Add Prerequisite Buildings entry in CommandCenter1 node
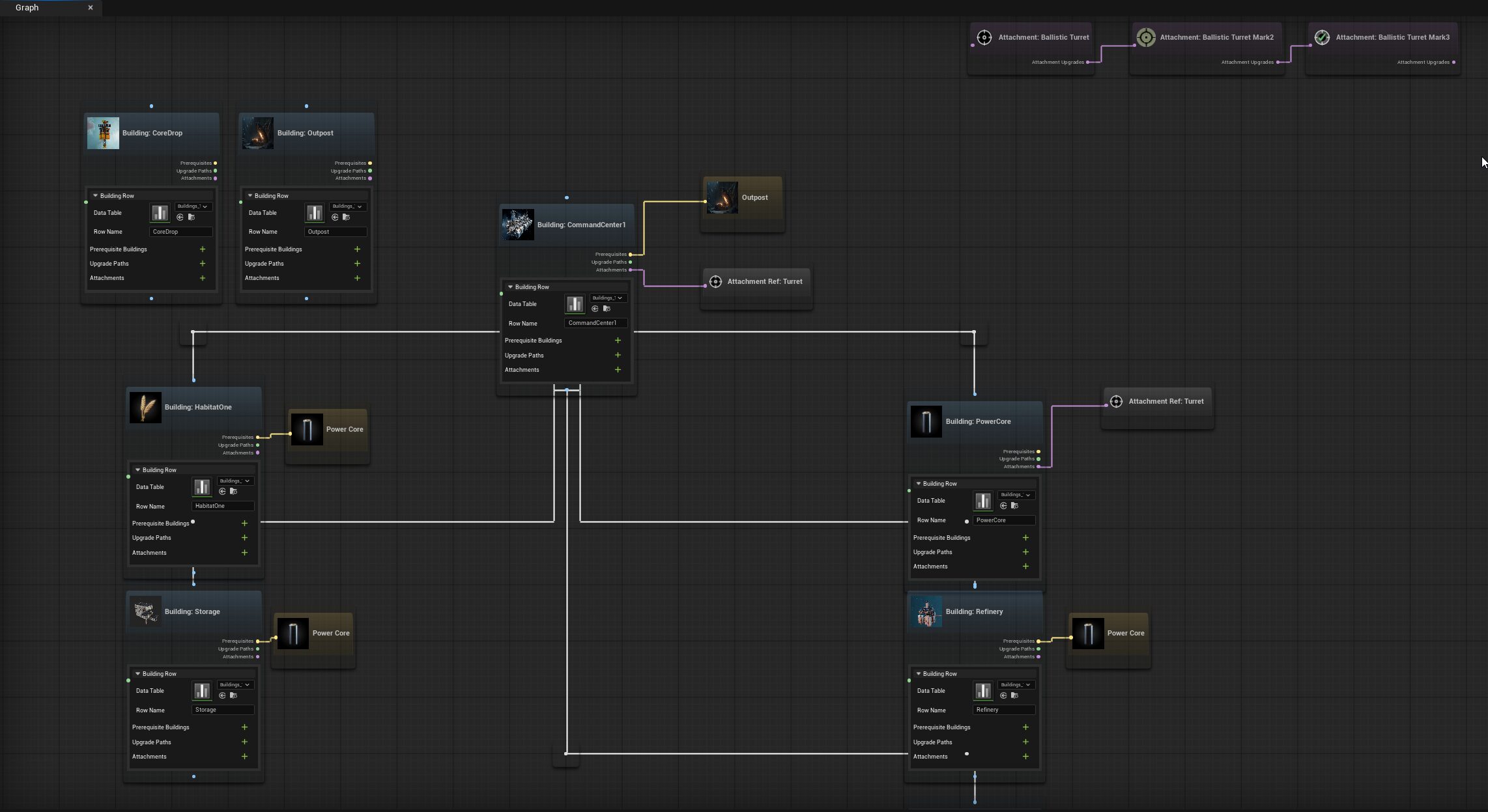 (618, 341)
